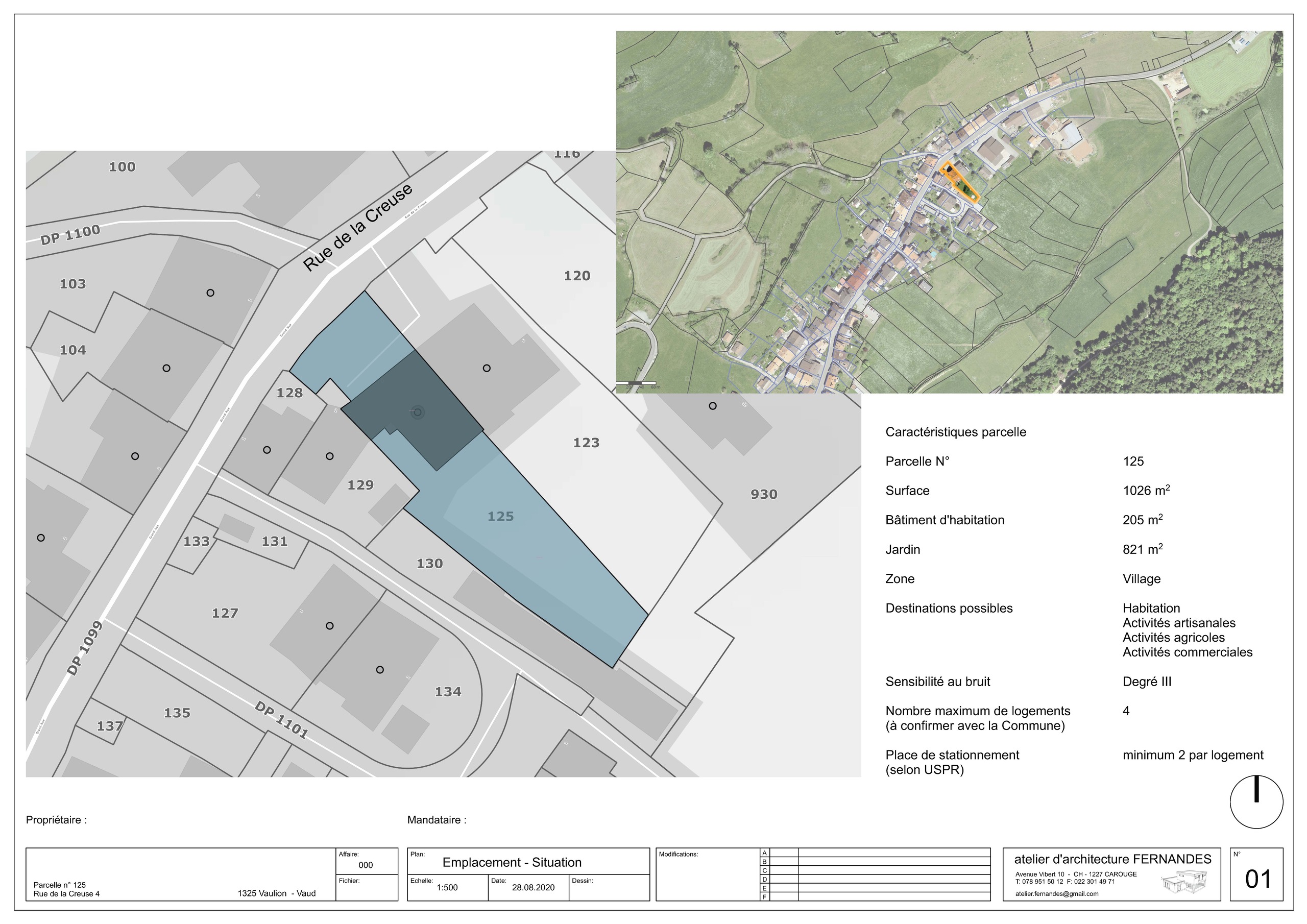Click the sheet number 01 box

pos(1256,874)
